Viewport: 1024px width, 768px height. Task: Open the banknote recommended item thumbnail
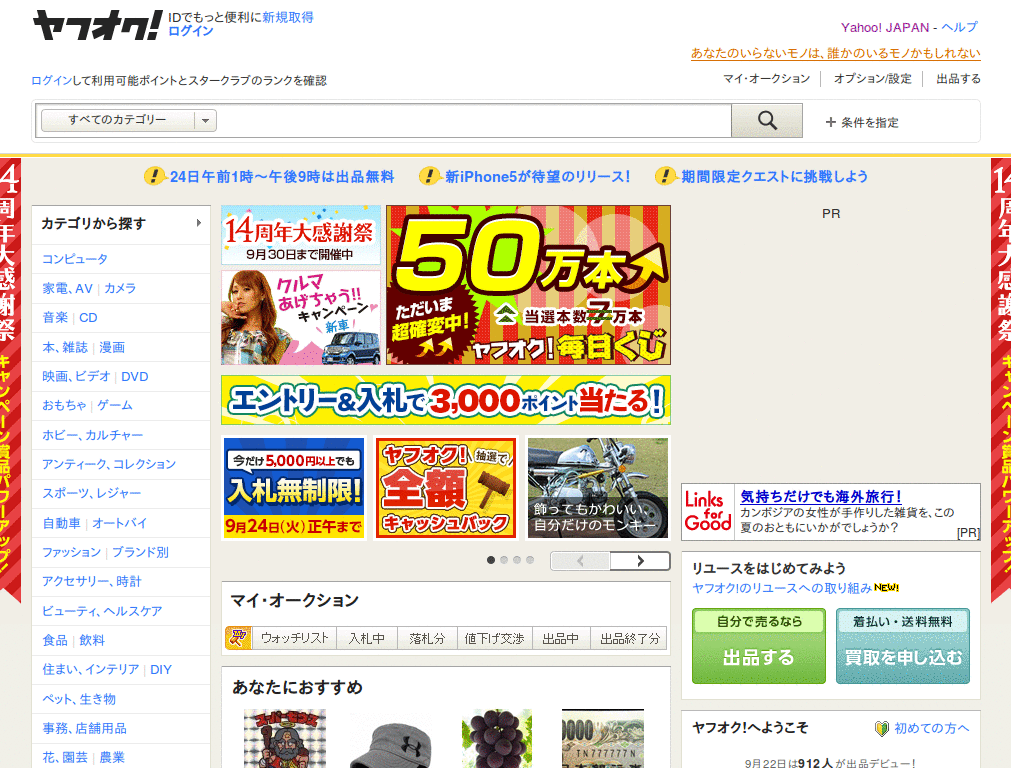pyautogui.click(x=603, y=739)
